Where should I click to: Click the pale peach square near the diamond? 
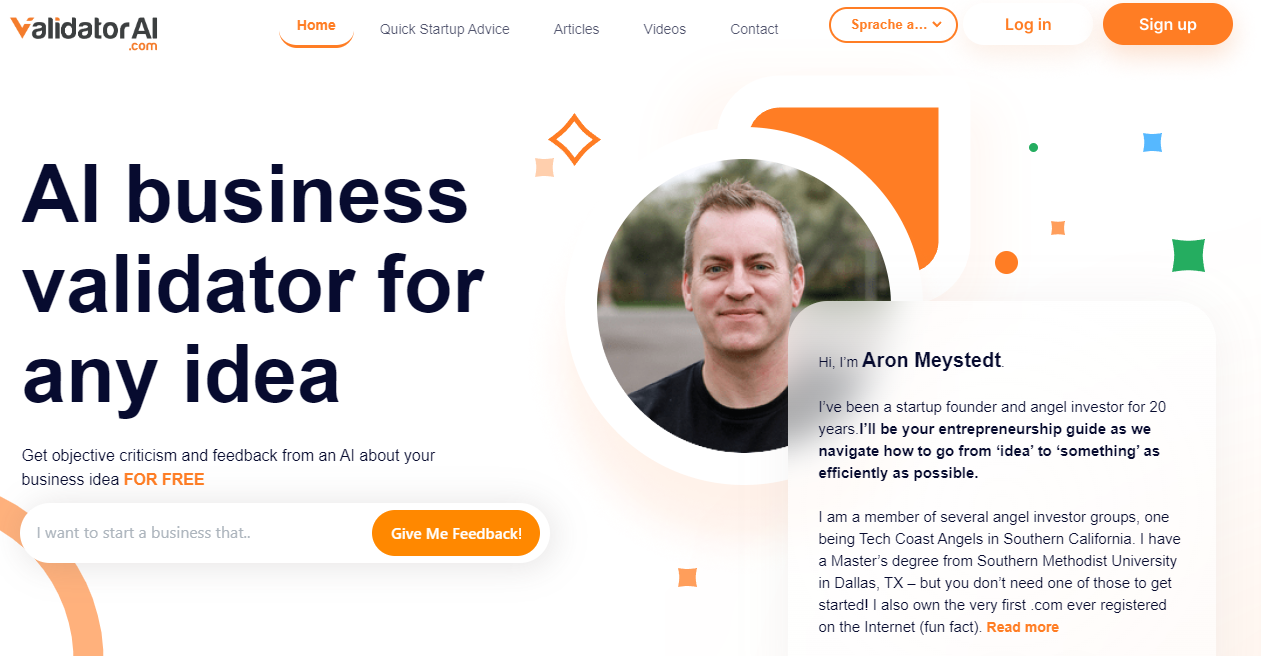click(544, 167)
